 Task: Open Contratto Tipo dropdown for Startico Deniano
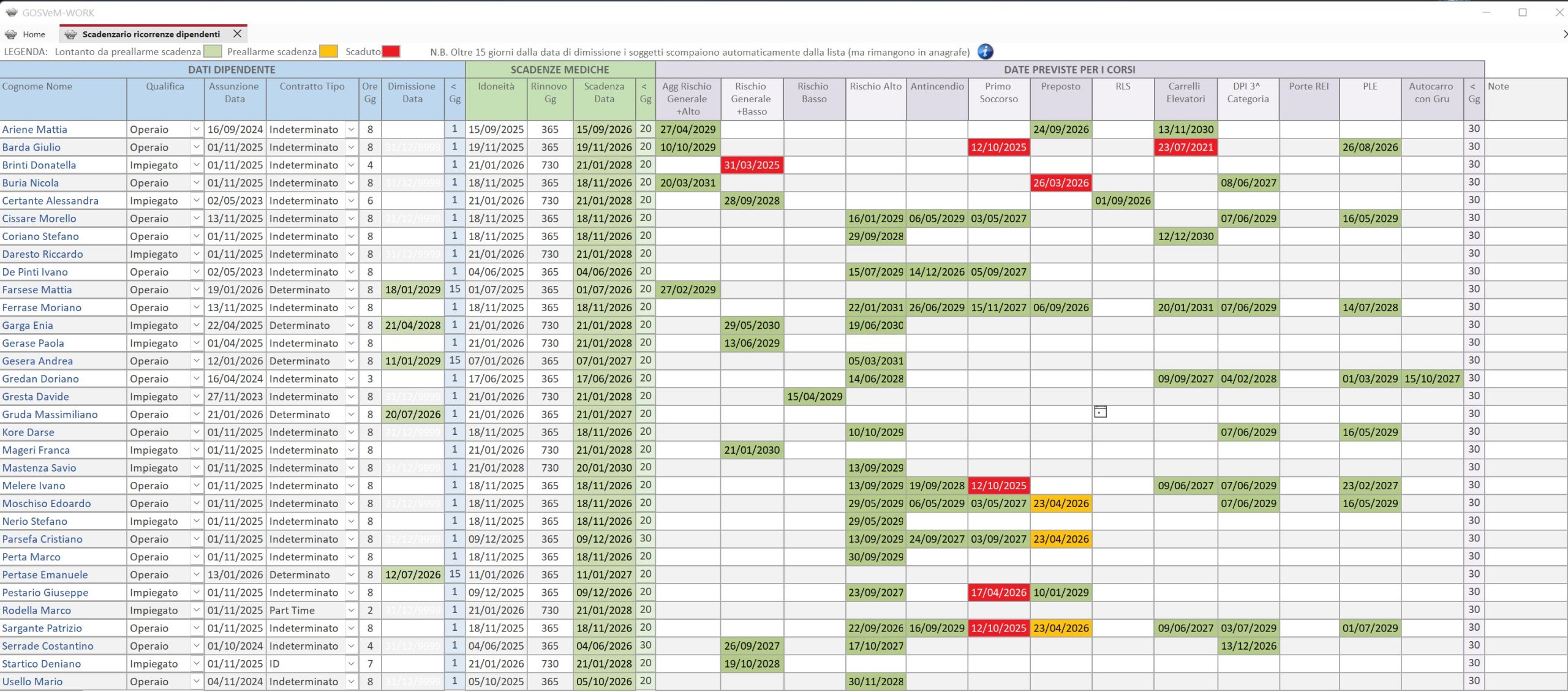351,663
